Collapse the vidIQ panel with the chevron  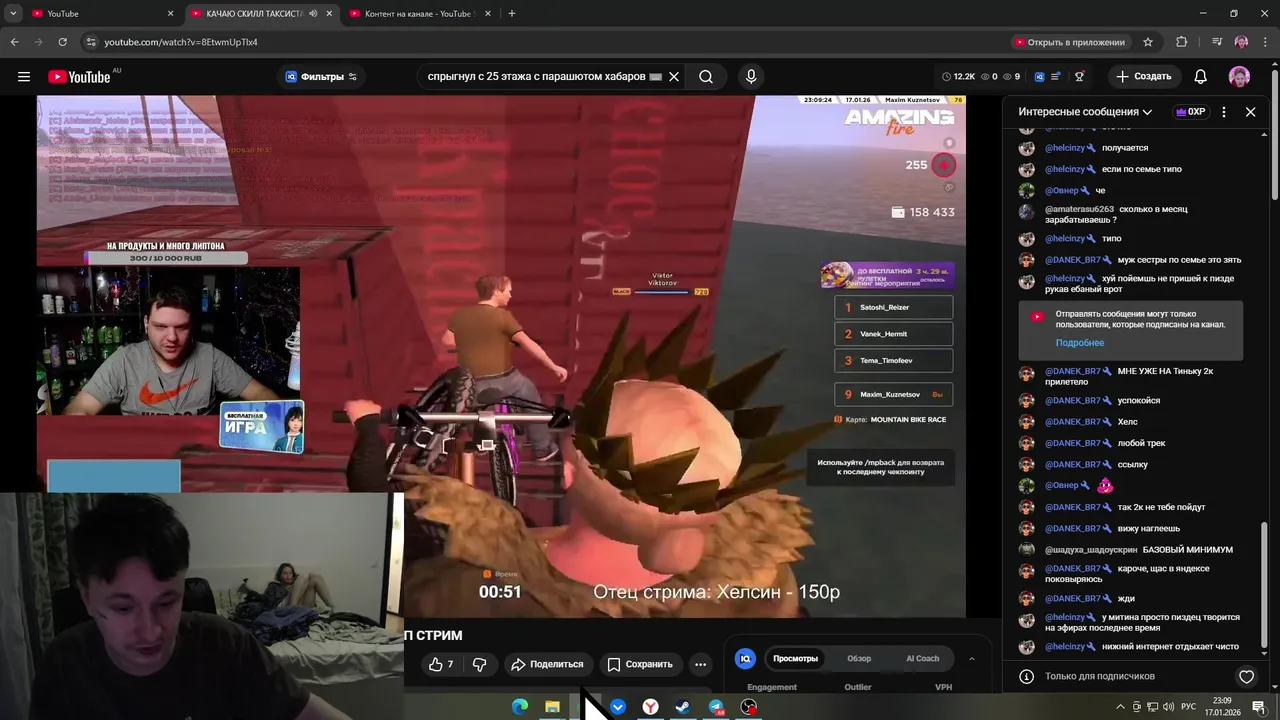click(971, 658)
